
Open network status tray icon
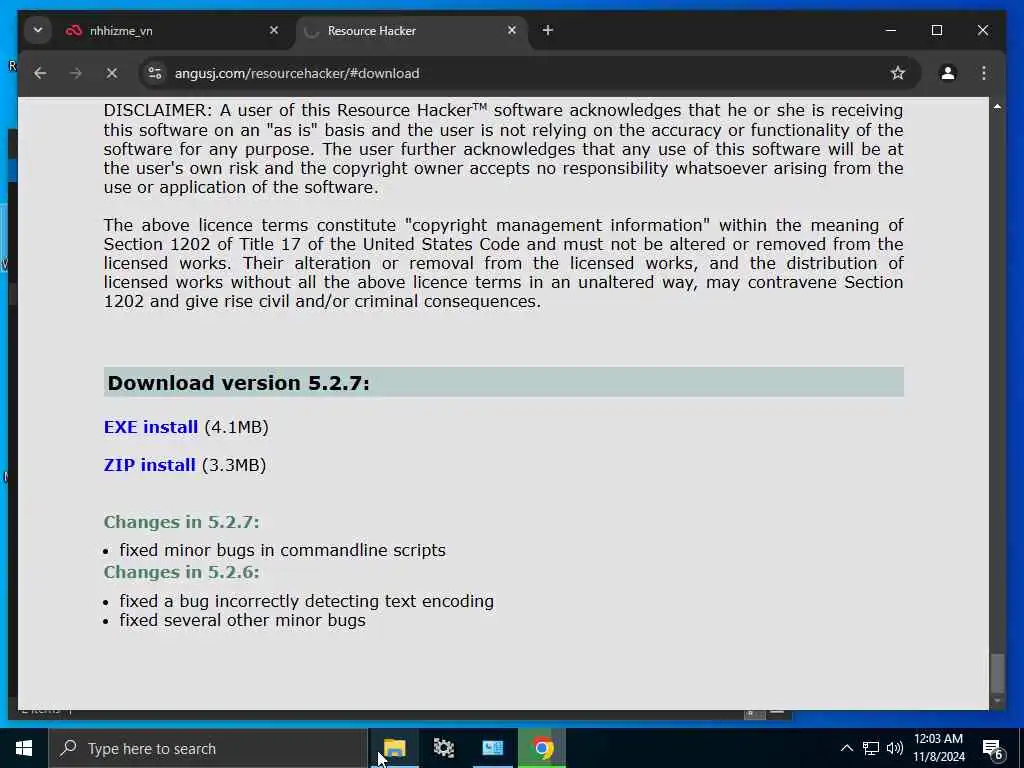(871, 748)
